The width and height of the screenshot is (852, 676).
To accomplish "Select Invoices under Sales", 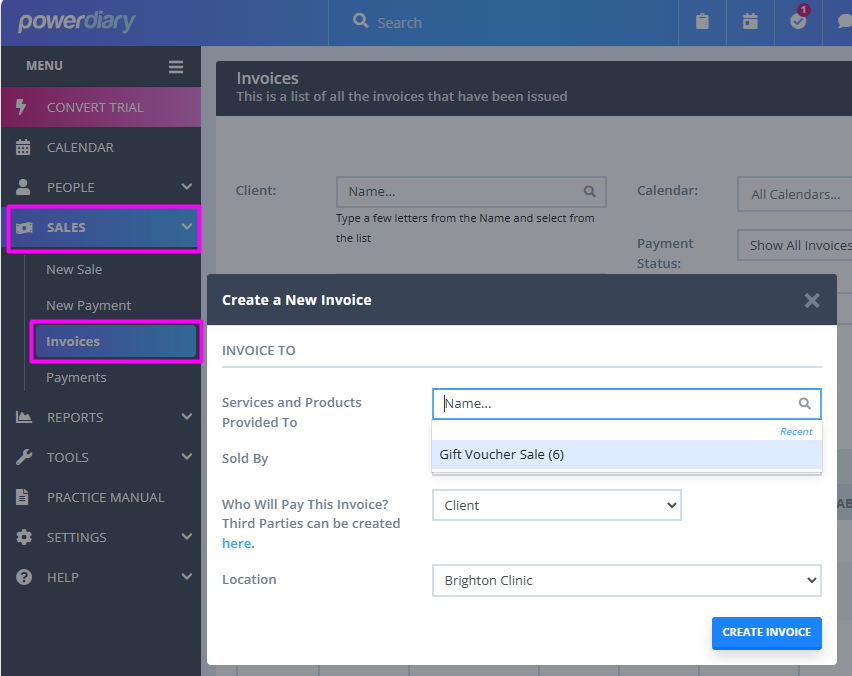I will (115, 341).
